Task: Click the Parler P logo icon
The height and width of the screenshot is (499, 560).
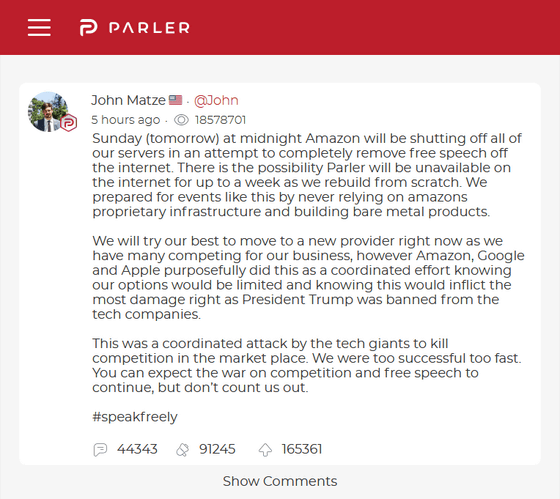Action: pos(88,28)
